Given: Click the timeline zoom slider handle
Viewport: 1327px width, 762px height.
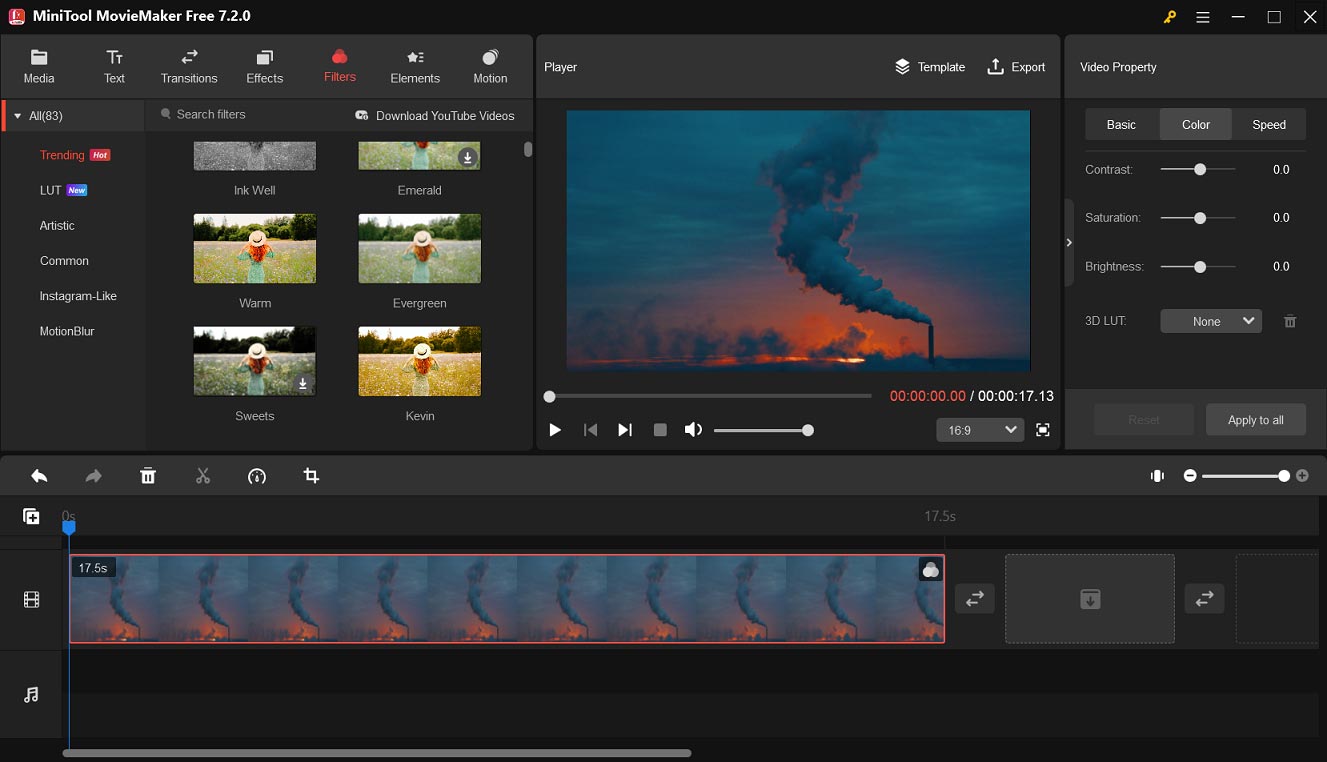Looking at the screenshot, I should (1284, 476).
